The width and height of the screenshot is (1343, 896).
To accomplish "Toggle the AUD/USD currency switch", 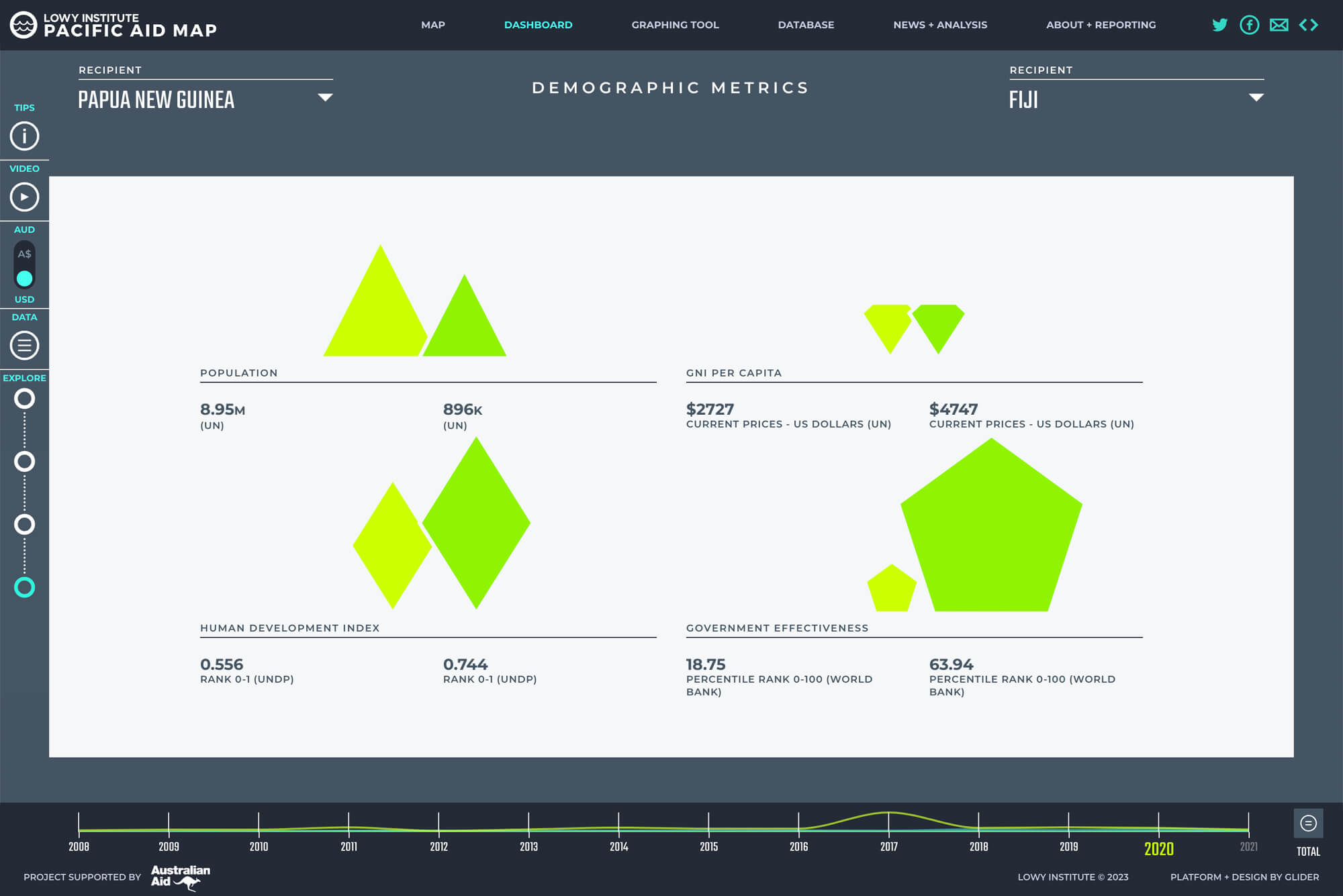I will (24, 265).
